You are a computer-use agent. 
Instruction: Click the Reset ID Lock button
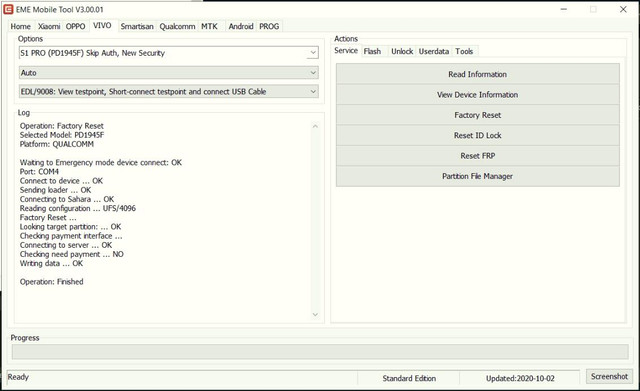coord(478,136)
